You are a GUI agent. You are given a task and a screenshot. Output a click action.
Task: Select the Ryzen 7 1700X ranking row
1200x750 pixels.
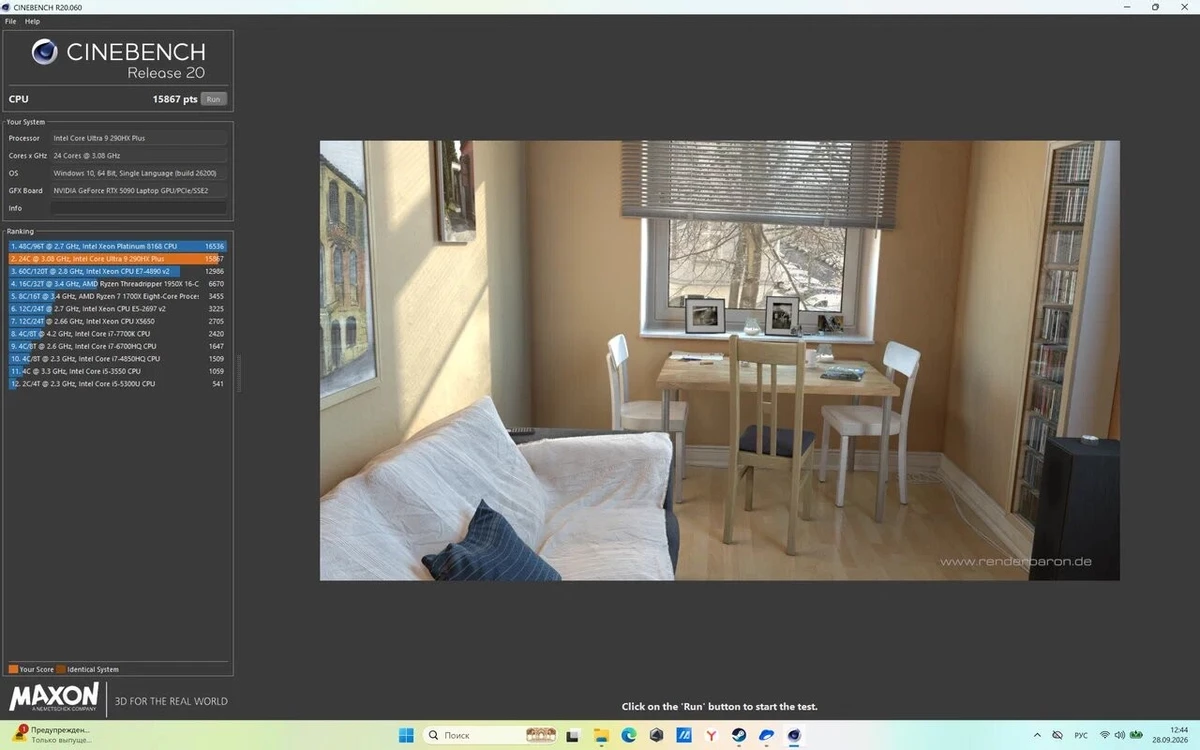point(118,296)
